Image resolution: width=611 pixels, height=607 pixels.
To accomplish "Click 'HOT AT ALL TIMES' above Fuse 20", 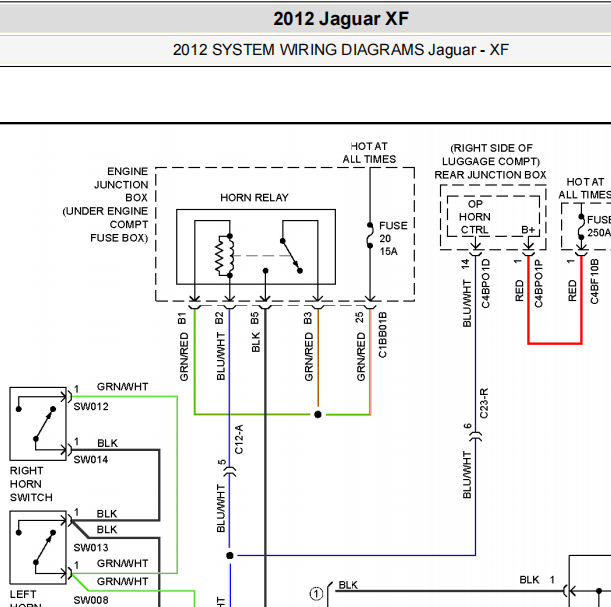I will 369,153.
